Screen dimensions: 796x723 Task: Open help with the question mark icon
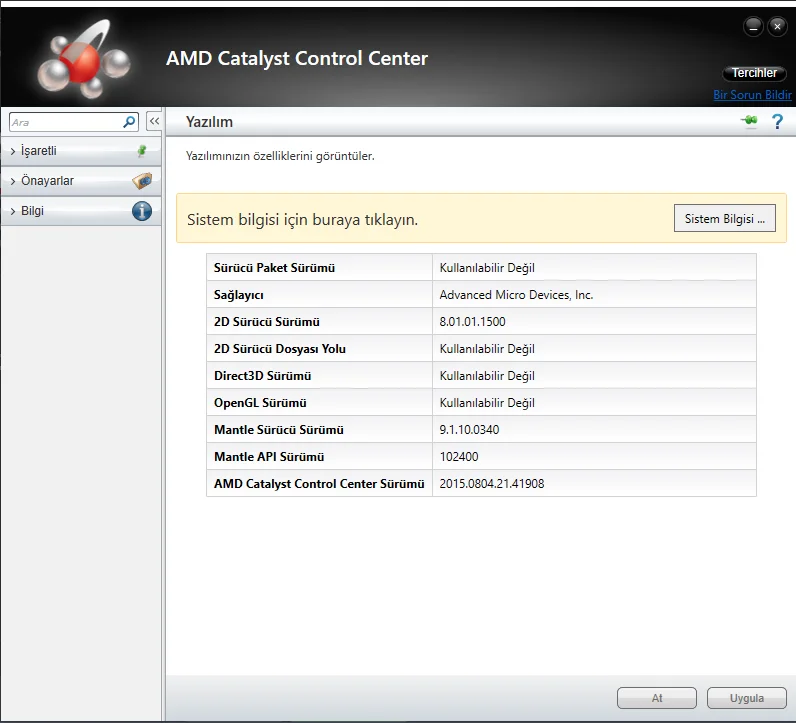(777, 121)
